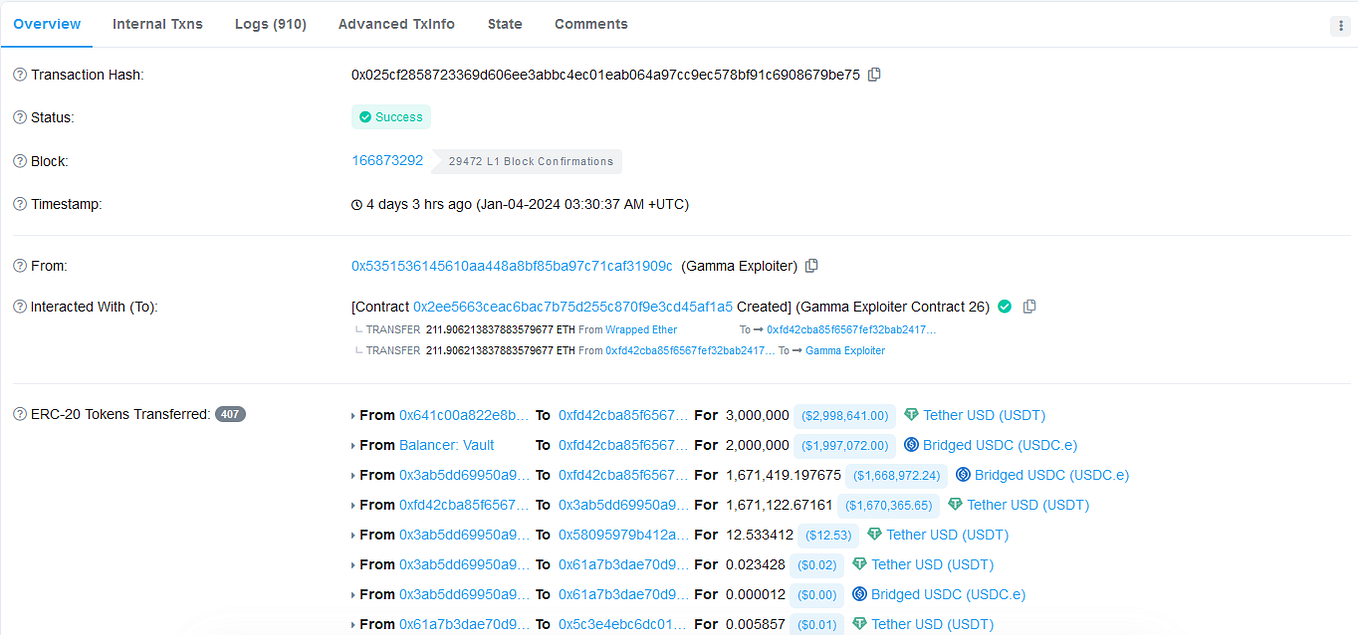Click the Tether USDT token icon
This screenshot has height=635, width=1358.
click(911, 415)
